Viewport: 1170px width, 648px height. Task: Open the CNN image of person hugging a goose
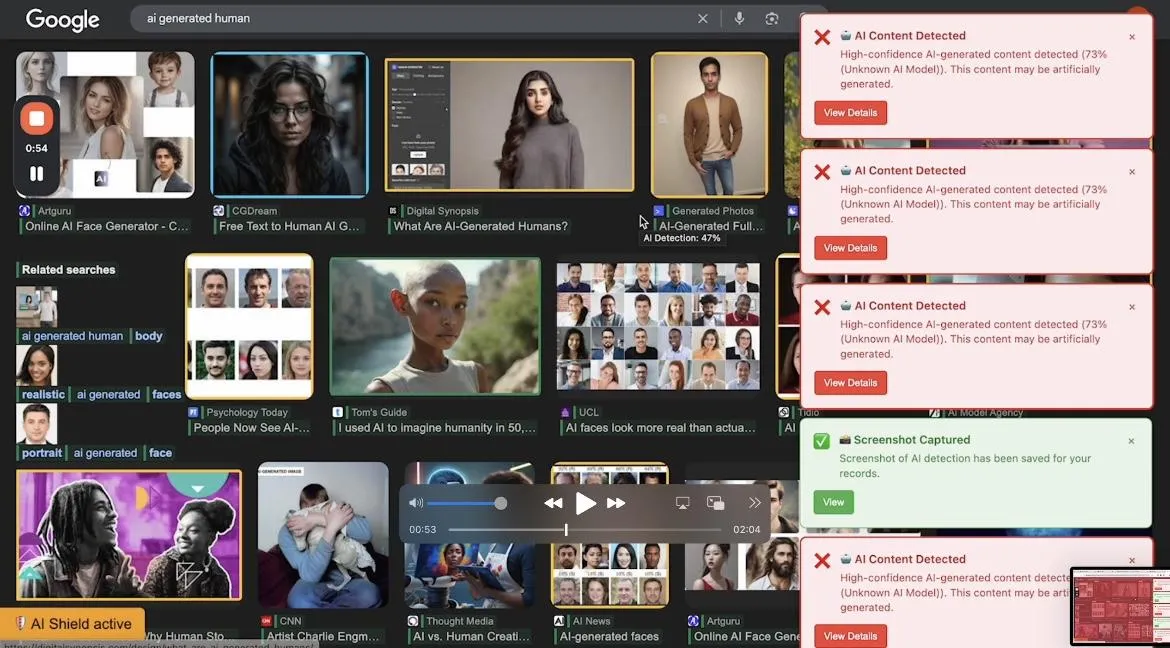pyautogui.click(x=323, y=535)
